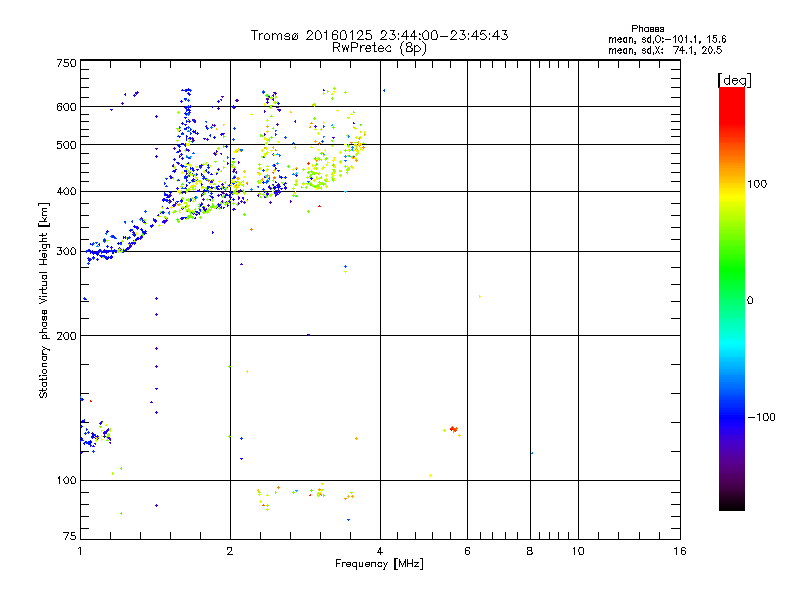Click the '[deg]' colorbar unit label
This screenshot has width=800, height=600.
tap(734, 80)
